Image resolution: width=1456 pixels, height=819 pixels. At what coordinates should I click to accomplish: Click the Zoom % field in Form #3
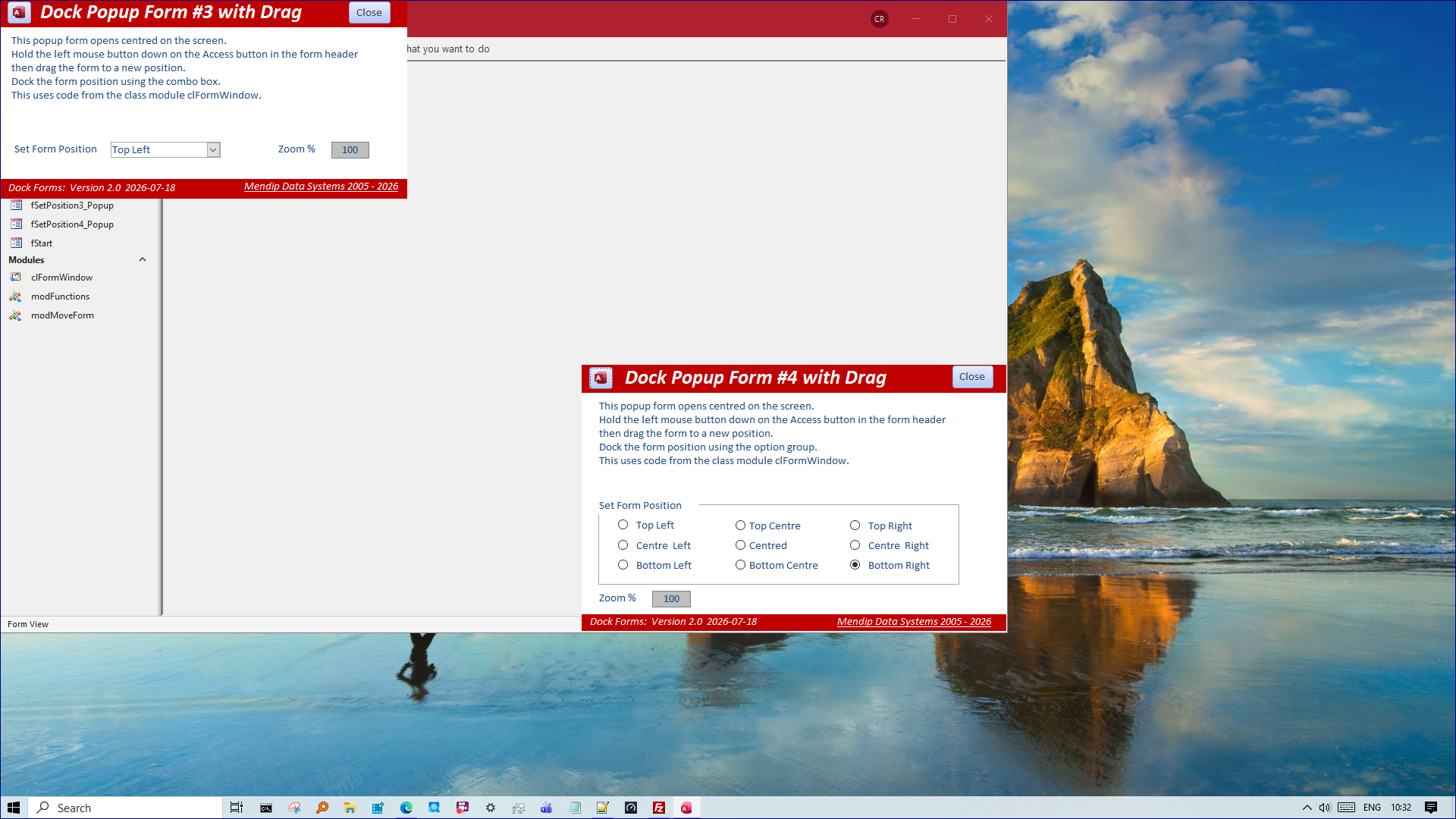tap(350, 150)
